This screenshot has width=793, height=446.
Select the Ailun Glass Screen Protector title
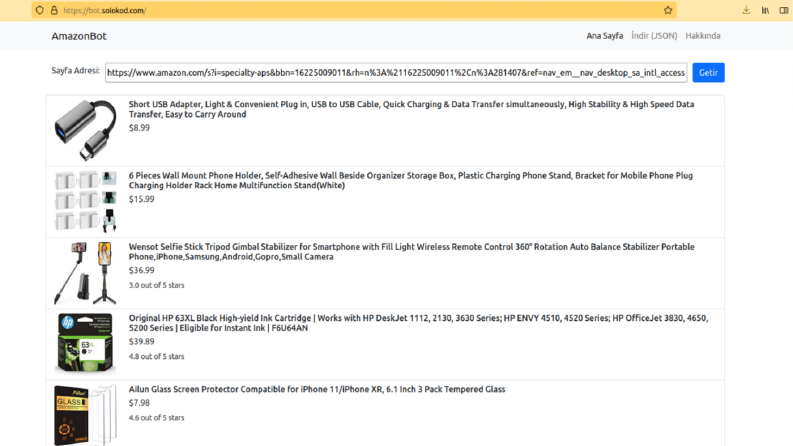317,389
